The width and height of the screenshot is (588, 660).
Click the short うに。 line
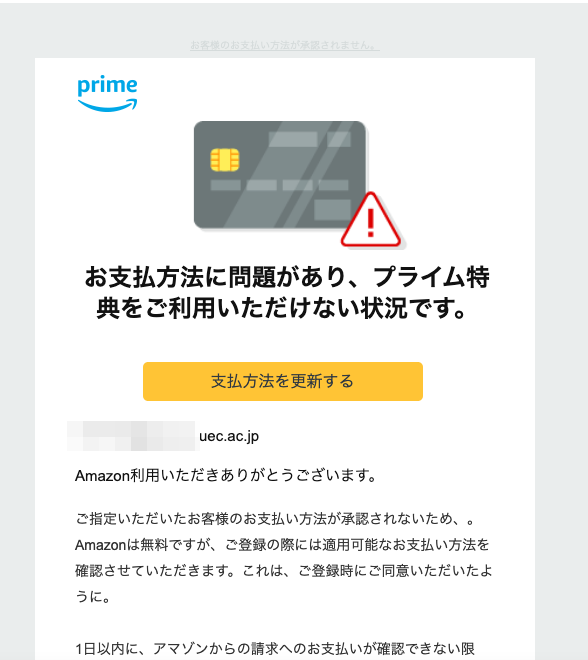(93, 596)
